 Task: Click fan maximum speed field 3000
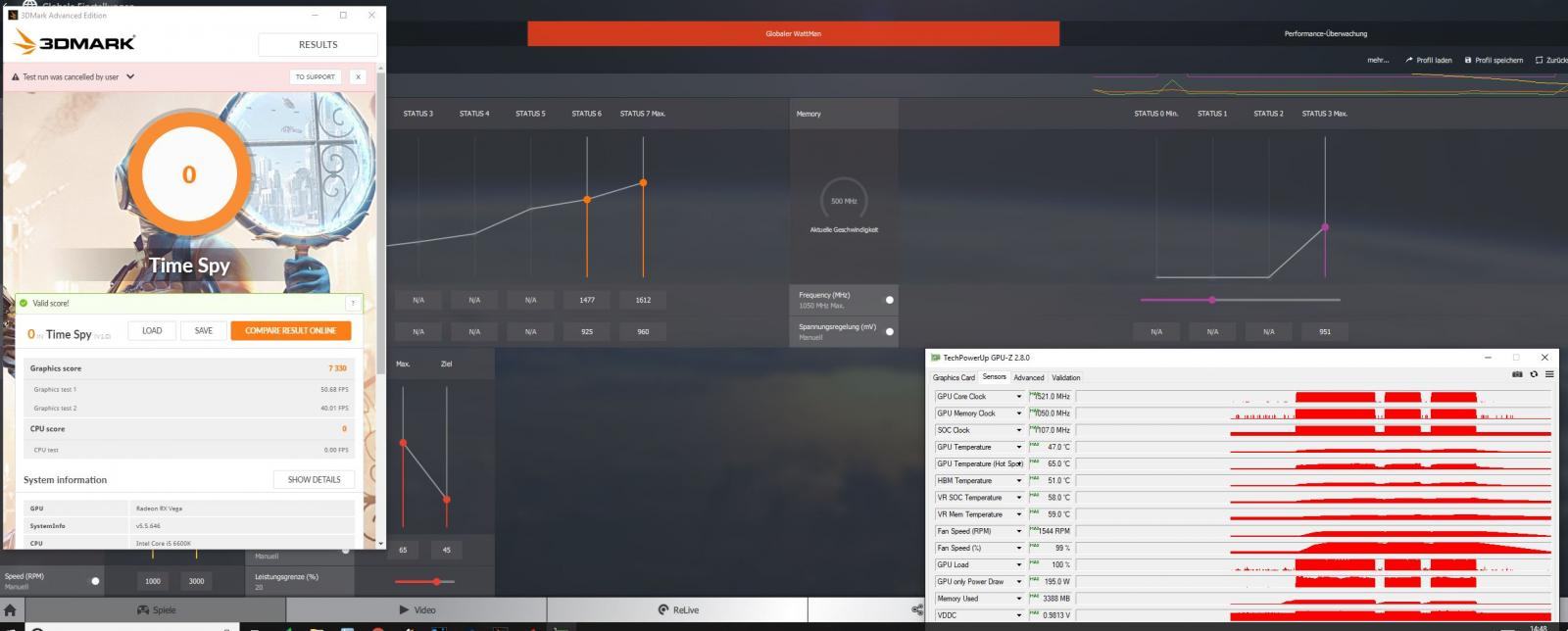(196, 581)
